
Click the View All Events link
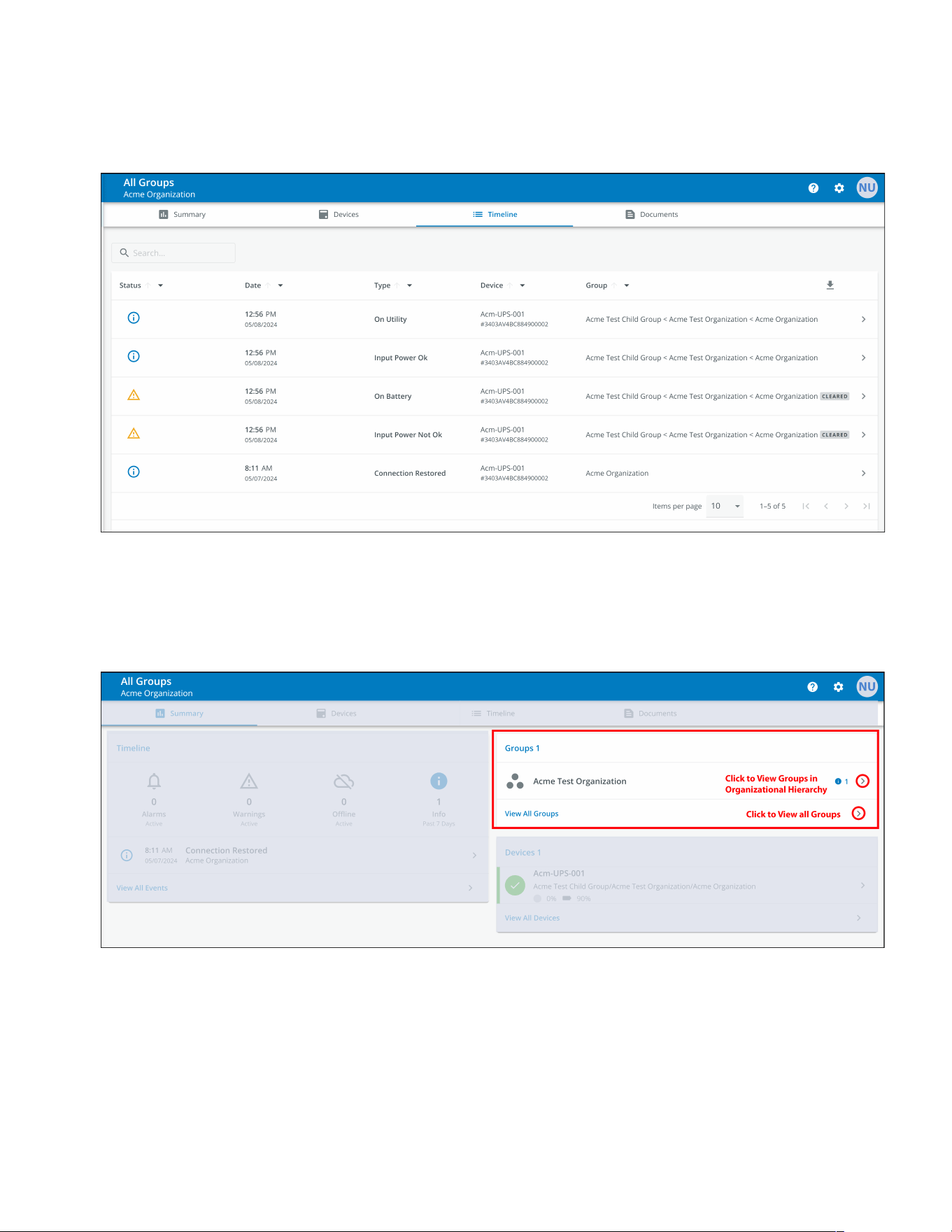(x=142, y=888)
